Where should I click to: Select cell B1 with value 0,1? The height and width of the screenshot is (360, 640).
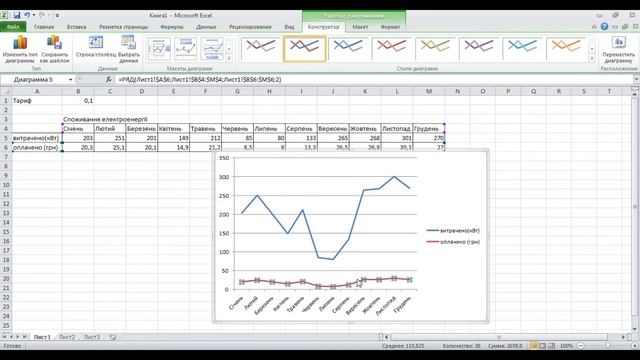pos(78,100)
